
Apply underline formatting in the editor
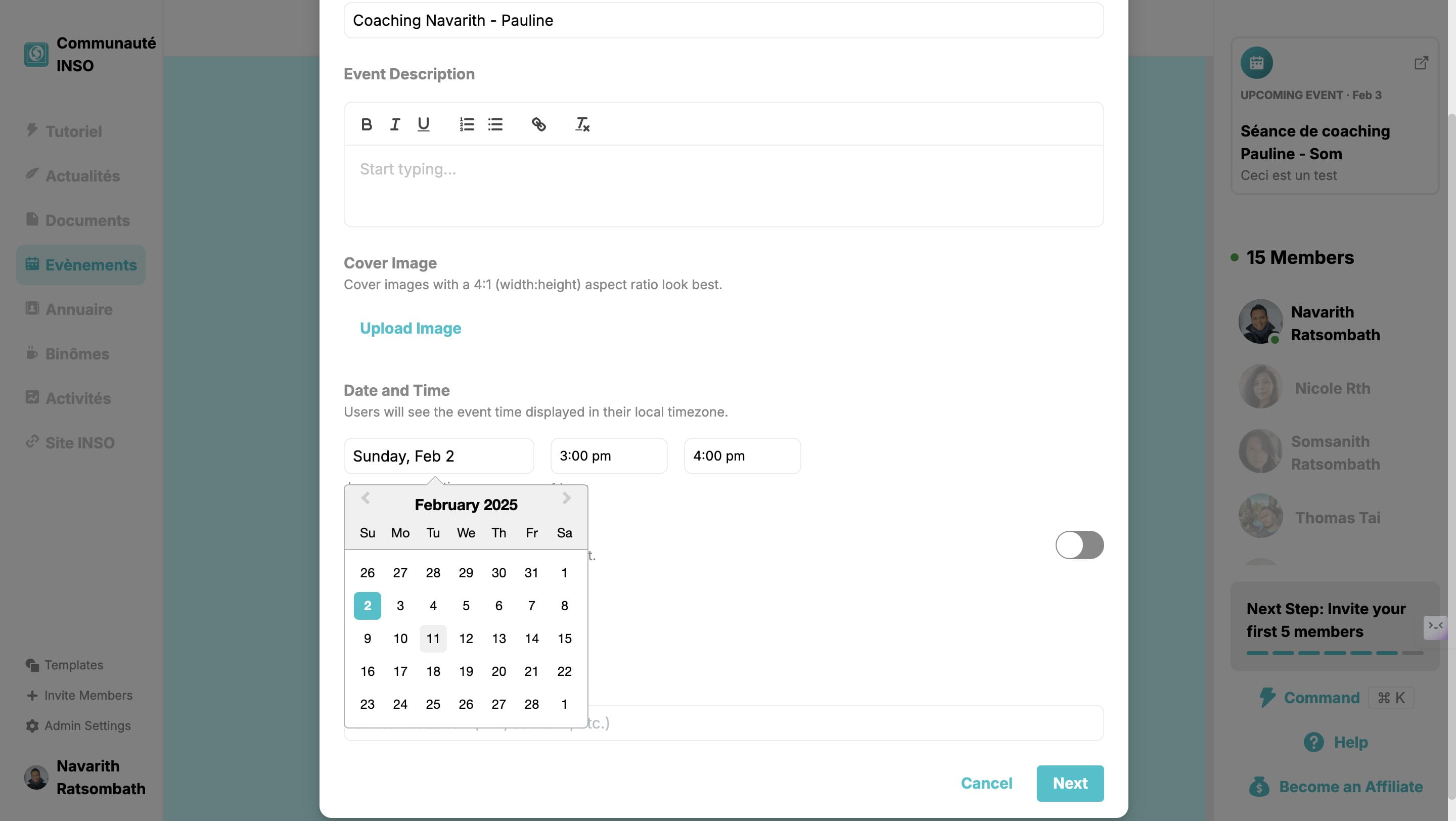(x=423, y=124)
